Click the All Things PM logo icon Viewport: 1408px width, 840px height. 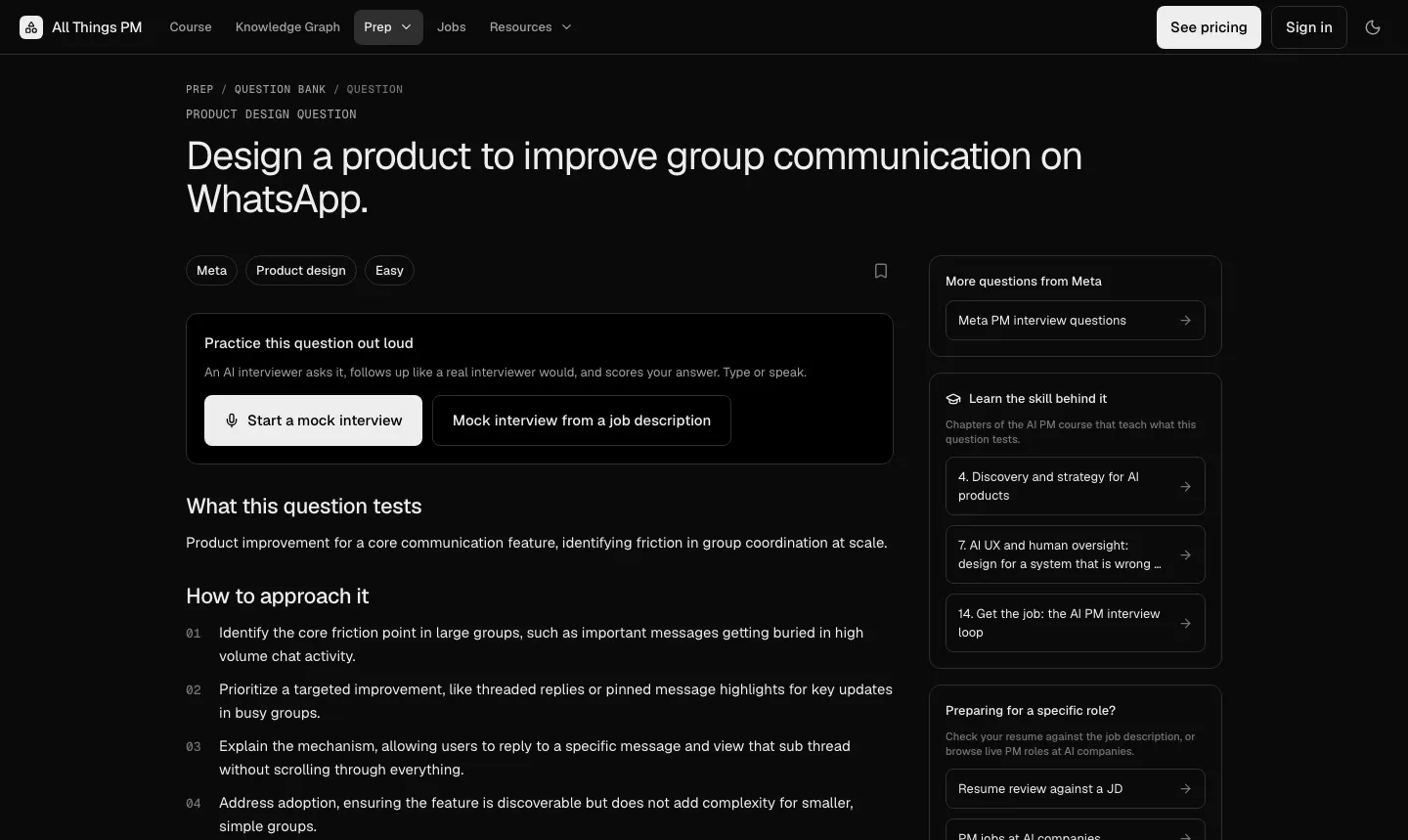click(x=31, y=27)
